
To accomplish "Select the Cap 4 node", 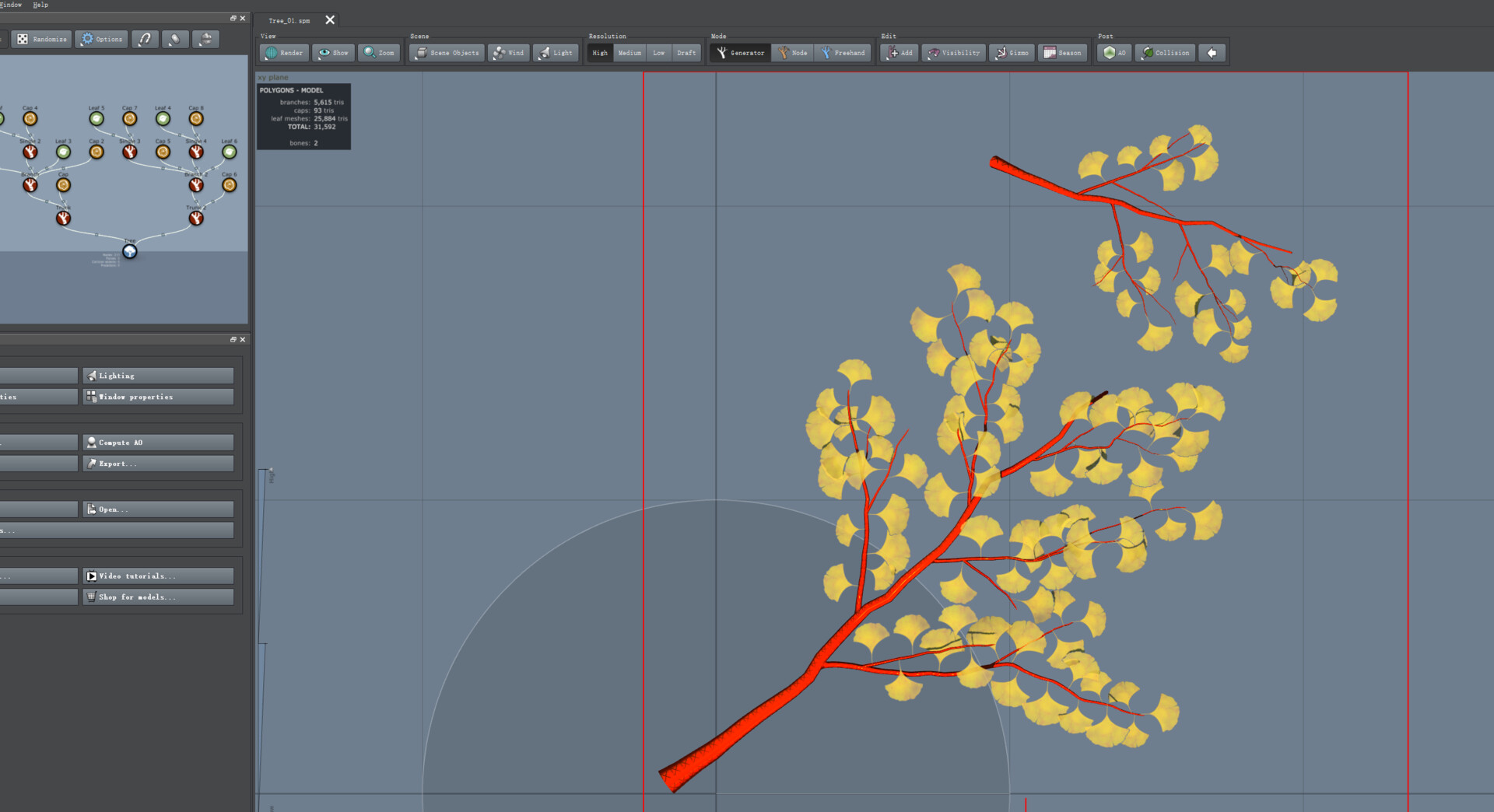I will coord(30,118).
